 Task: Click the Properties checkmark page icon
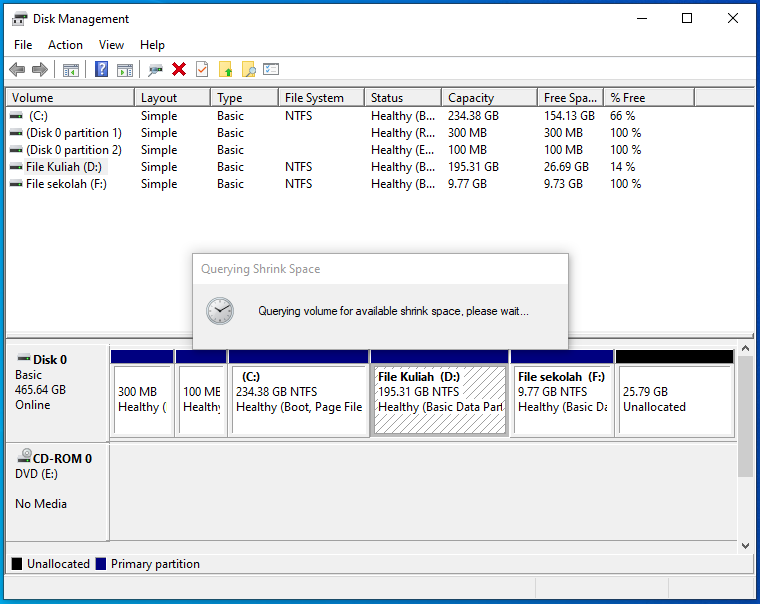coord(202,70)
